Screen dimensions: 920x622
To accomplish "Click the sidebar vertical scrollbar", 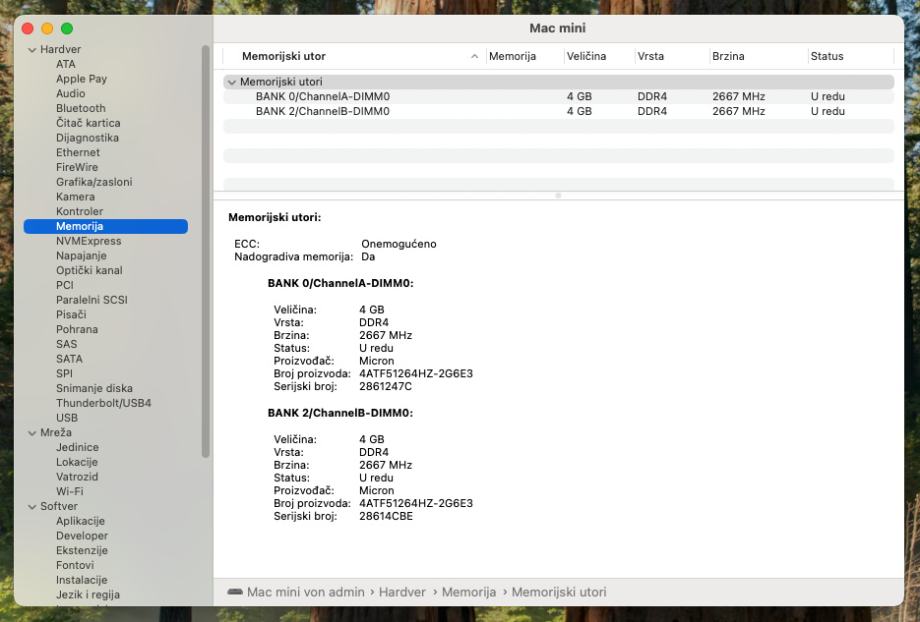I will click(206, 250).
